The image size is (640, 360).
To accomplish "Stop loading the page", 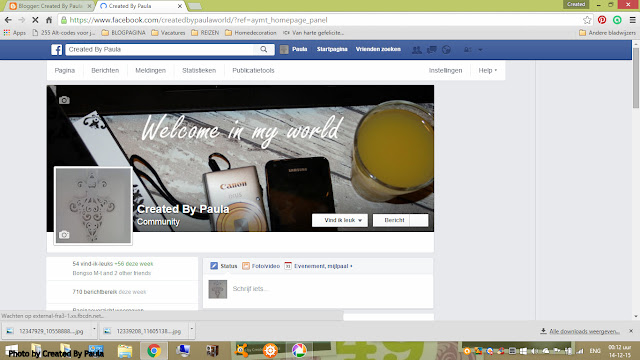I will click(35, 20).
